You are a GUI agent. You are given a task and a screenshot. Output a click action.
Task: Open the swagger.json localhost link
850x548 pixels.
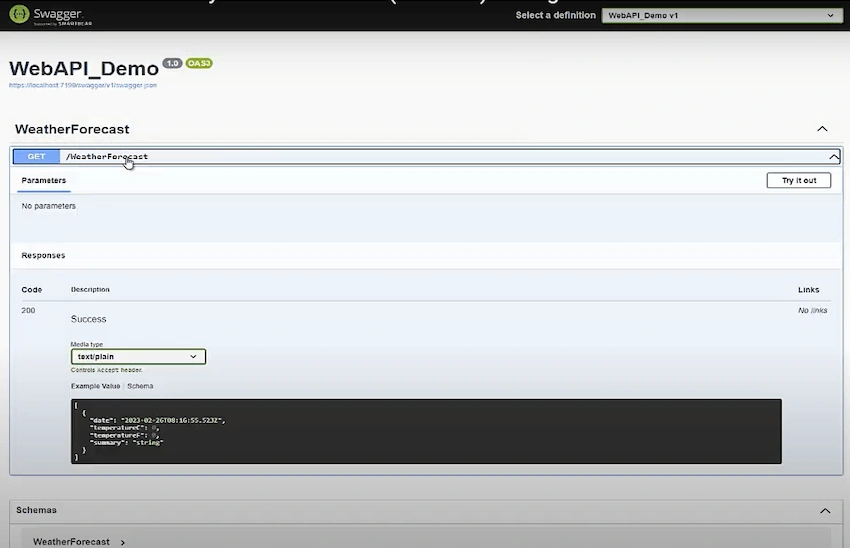coord(83,85)
